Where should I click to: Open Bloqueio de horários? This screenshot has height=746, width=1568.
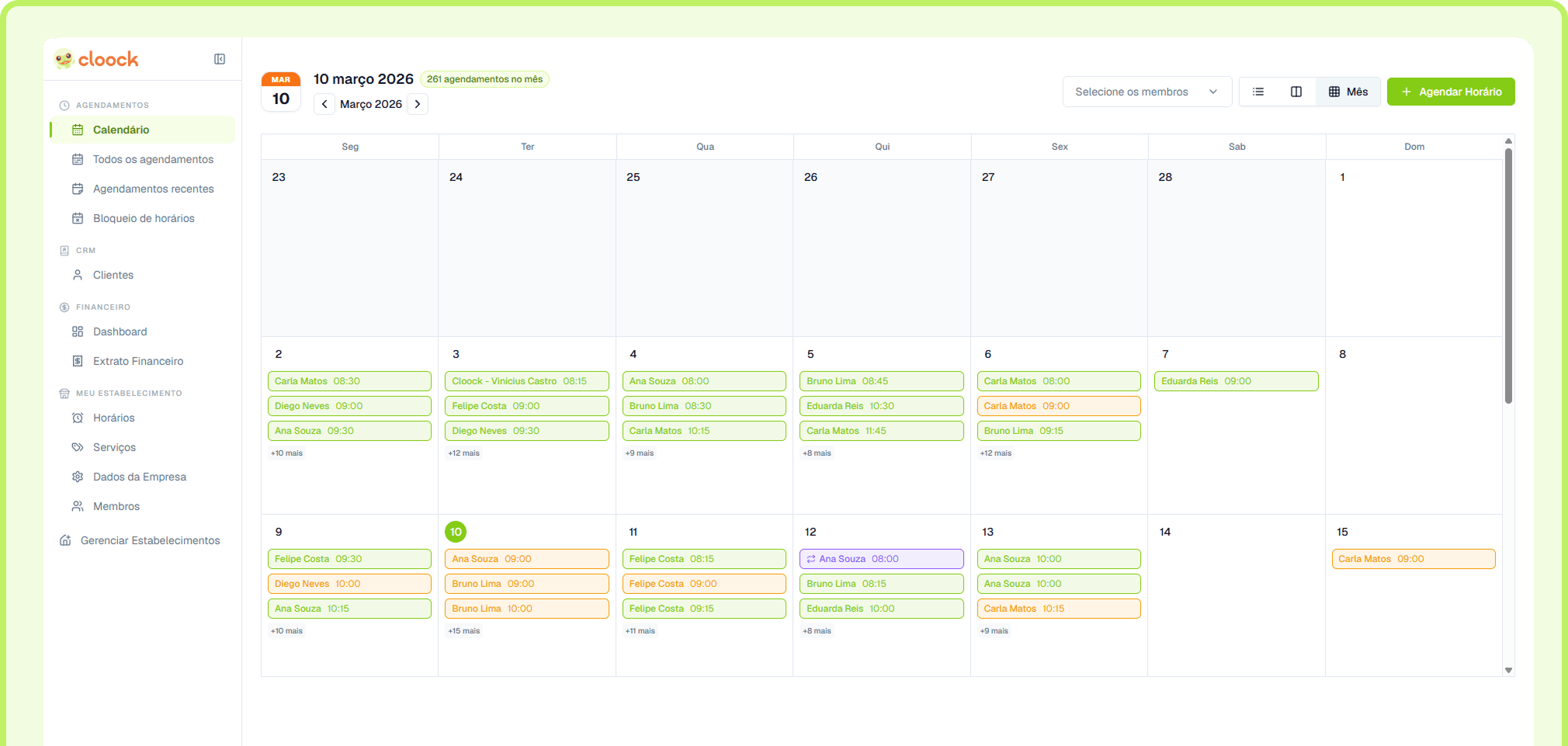pos(144,218)
